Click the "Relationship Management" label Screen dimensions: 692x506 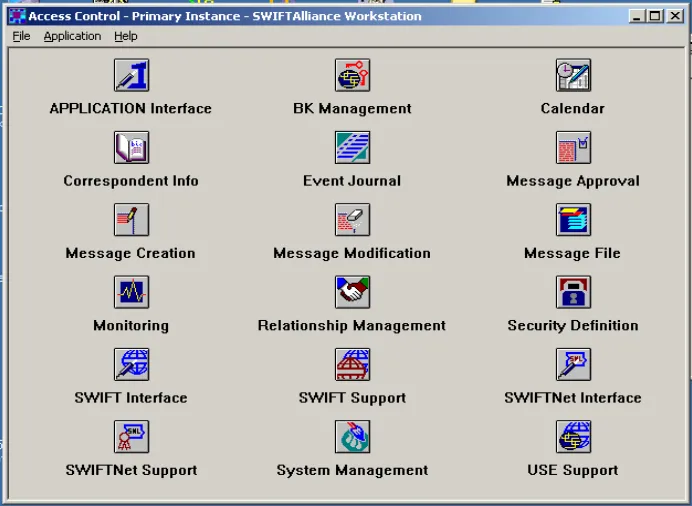(352, 326)
